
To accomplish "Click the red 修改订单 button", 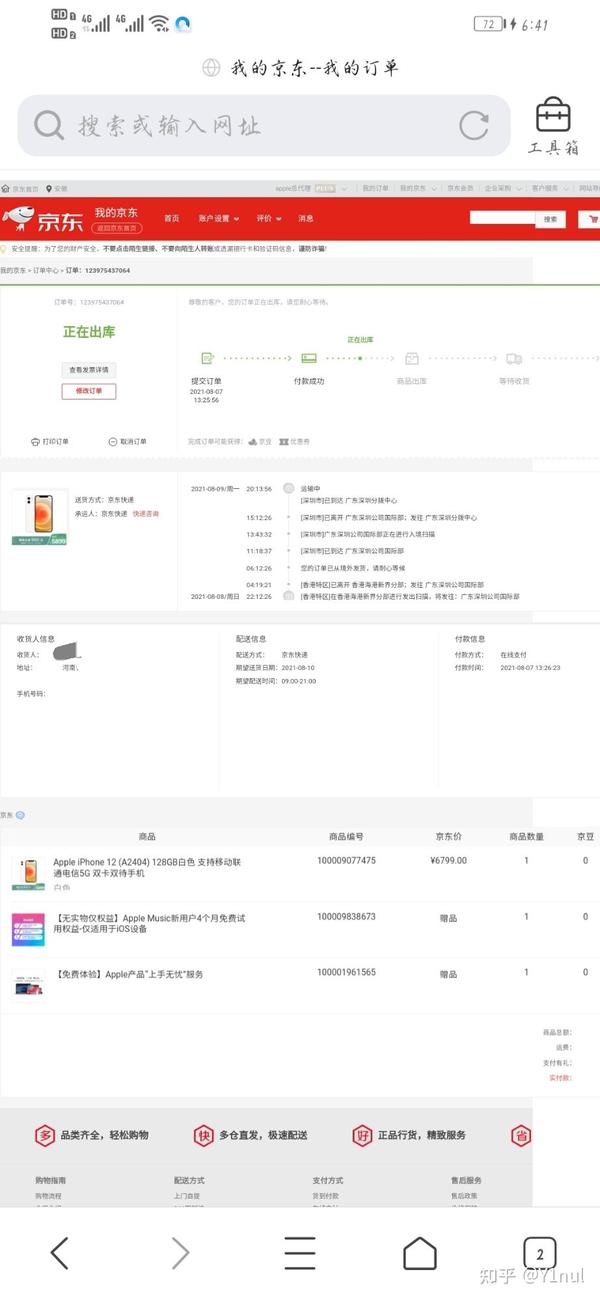I will click(88, 391).
